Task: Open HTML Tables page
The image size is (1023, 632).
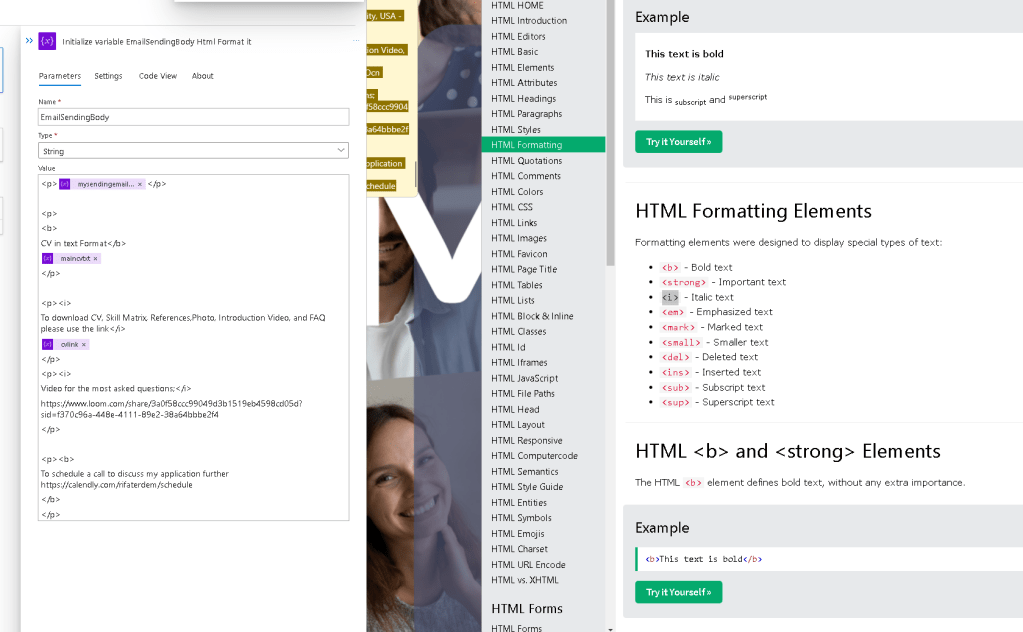Action: click(517, 285)
